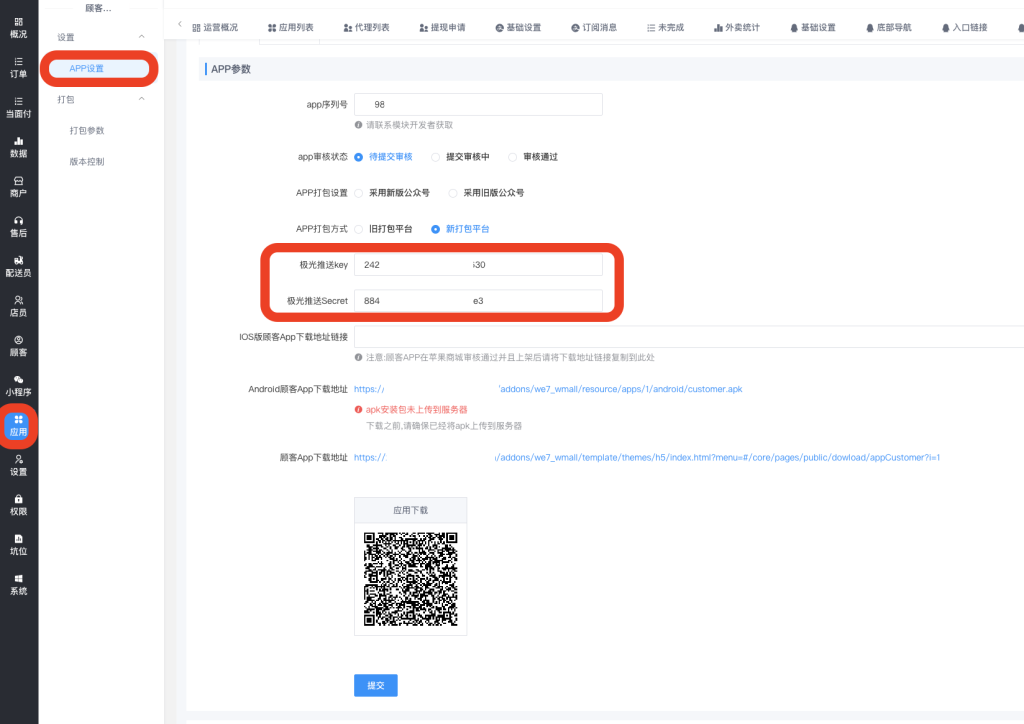Select 打包参数 in the side menu
This screenshot has width=1024, height=724.
point(87,130)
